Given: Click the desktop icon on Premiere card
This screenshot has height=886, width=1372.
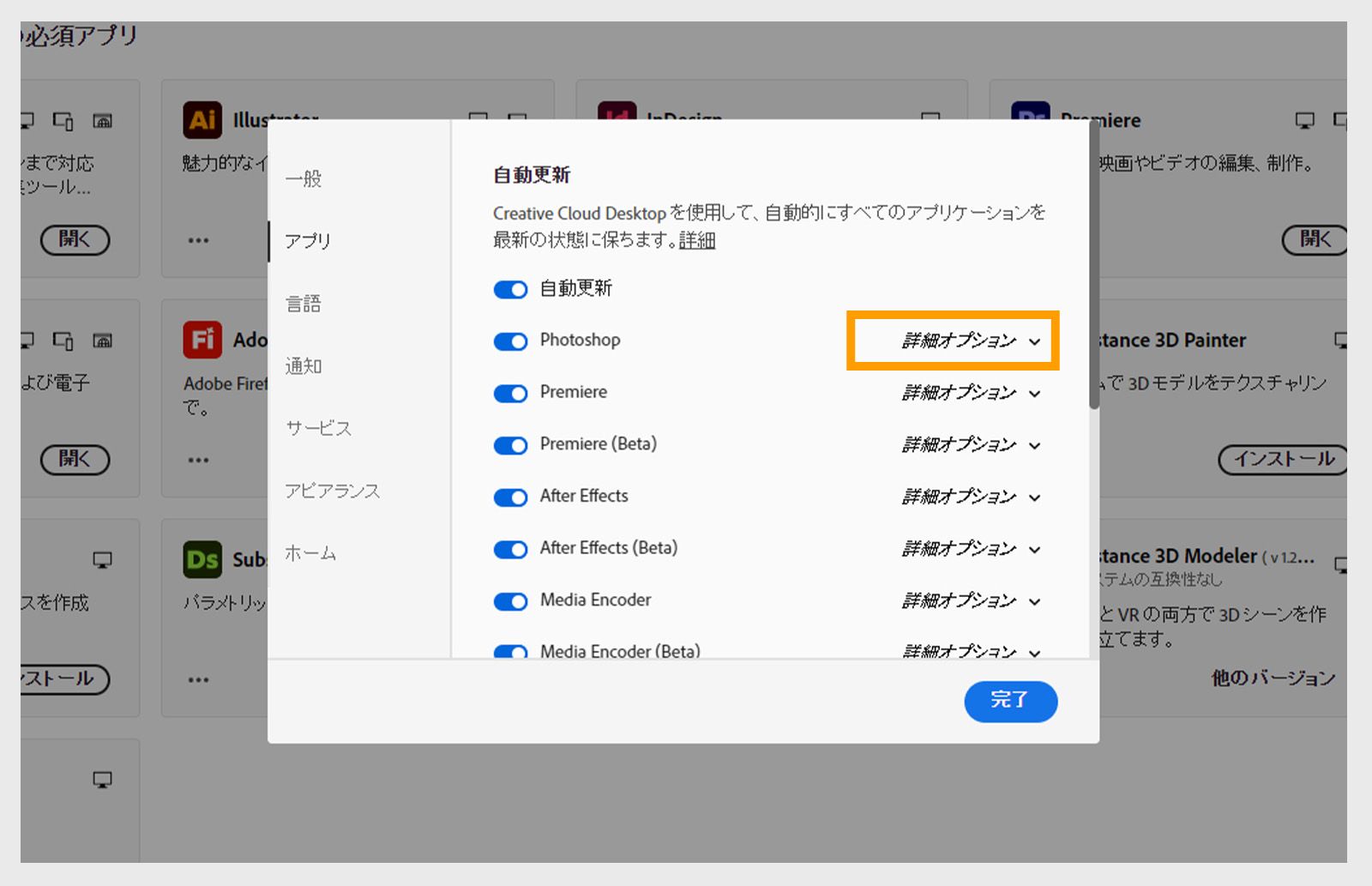Looking at the screenshot, I should coord(1304,121).
